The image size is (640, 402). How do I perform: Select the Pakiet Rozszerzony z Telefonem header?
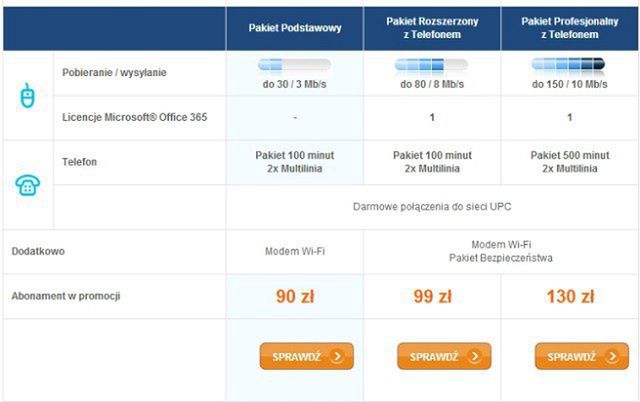(433, 28)
